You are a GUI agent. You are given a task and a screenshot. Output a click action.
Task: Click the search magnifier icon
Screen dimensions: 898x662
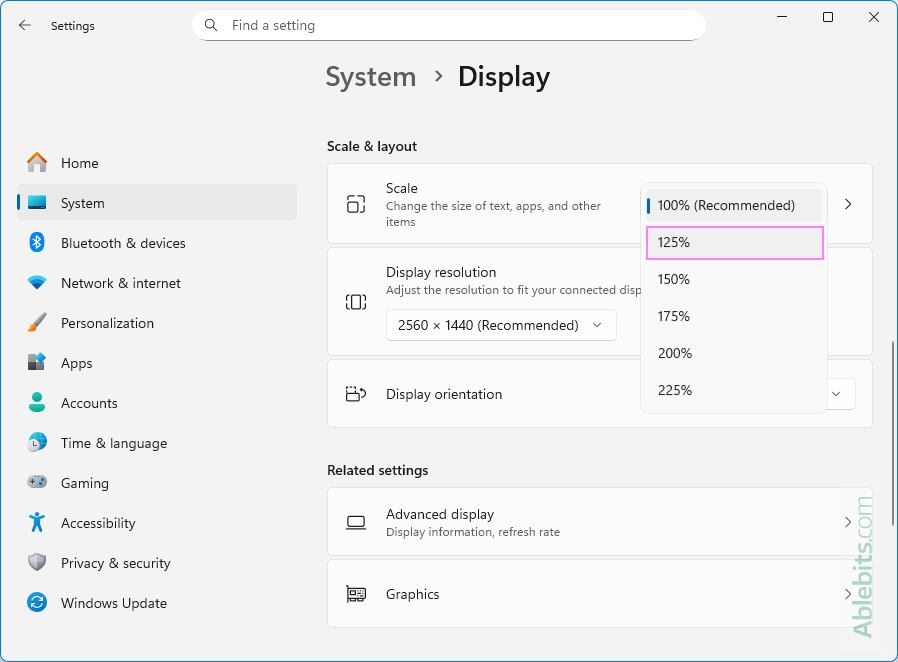(x=211, y=25)
